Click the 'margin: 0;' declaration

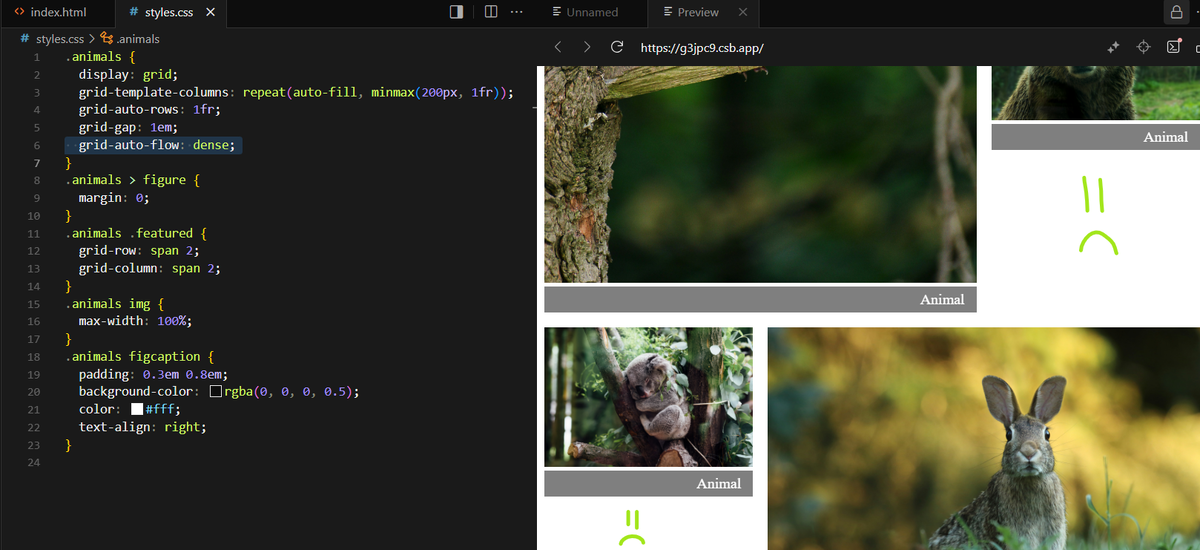(114, 198)
